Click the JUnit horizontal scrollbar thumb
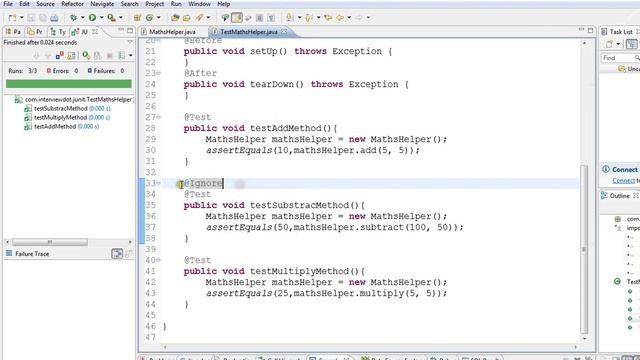The width and height of the screenshot is (640, 360). pyautogui.click(x=49, y=242)
